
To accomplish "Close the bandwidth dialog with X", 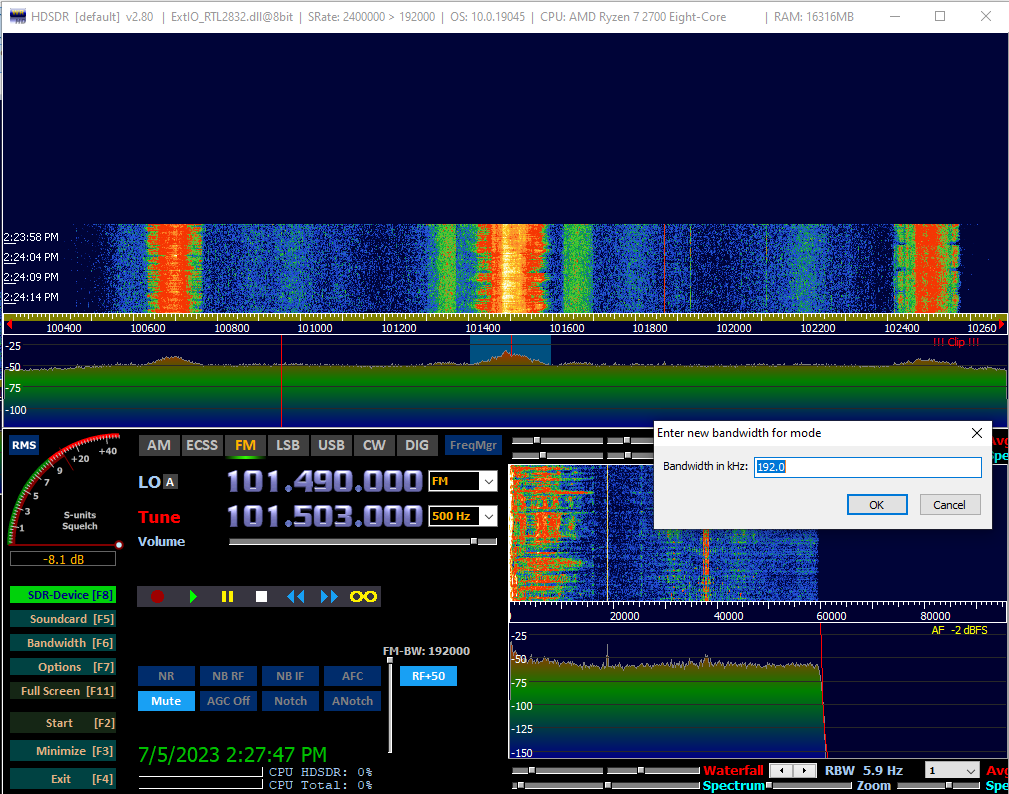I will coord(976,433).
